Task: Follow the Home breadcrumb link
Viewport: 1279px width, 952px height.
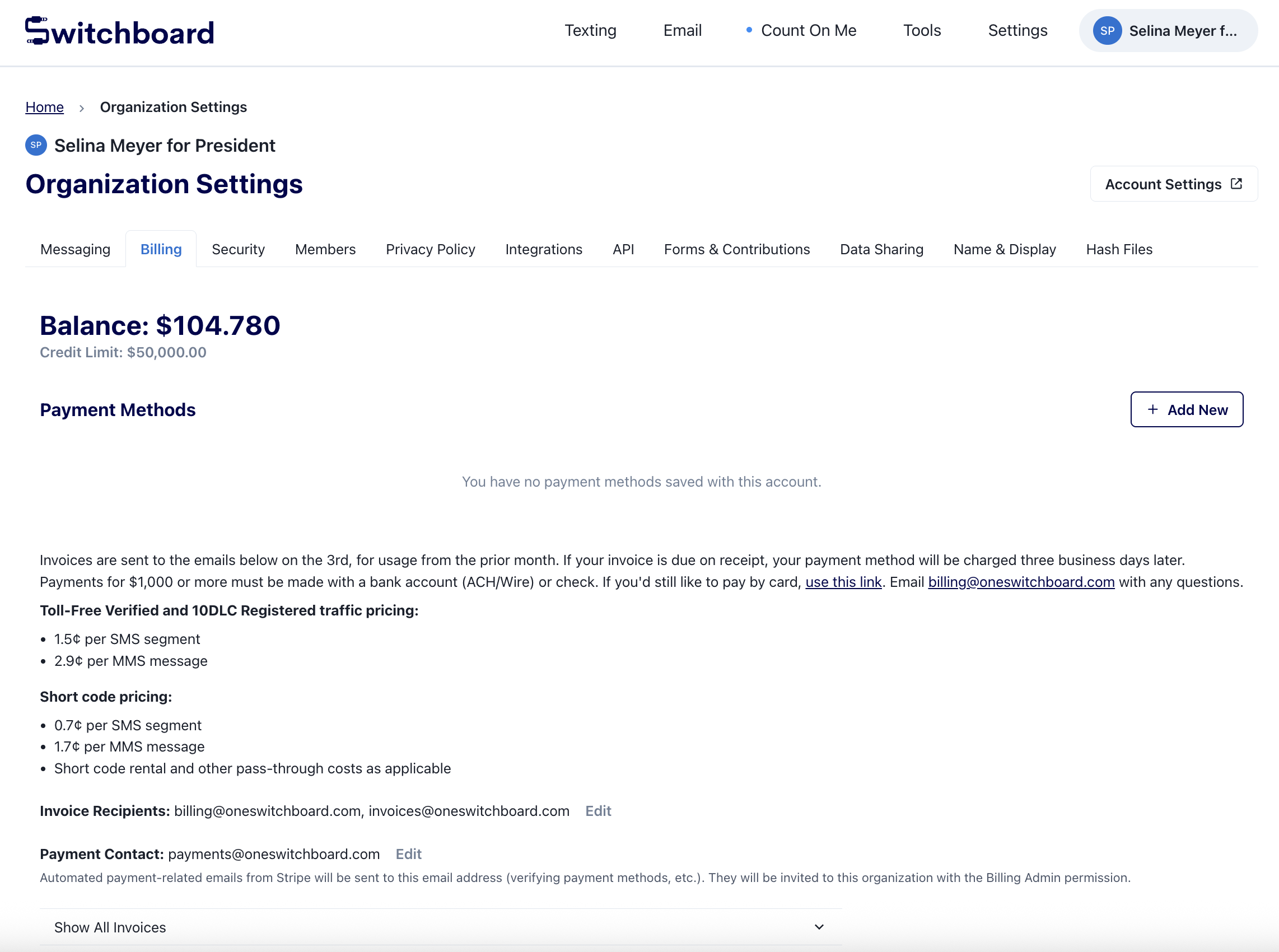Action: tap(44, 107)
